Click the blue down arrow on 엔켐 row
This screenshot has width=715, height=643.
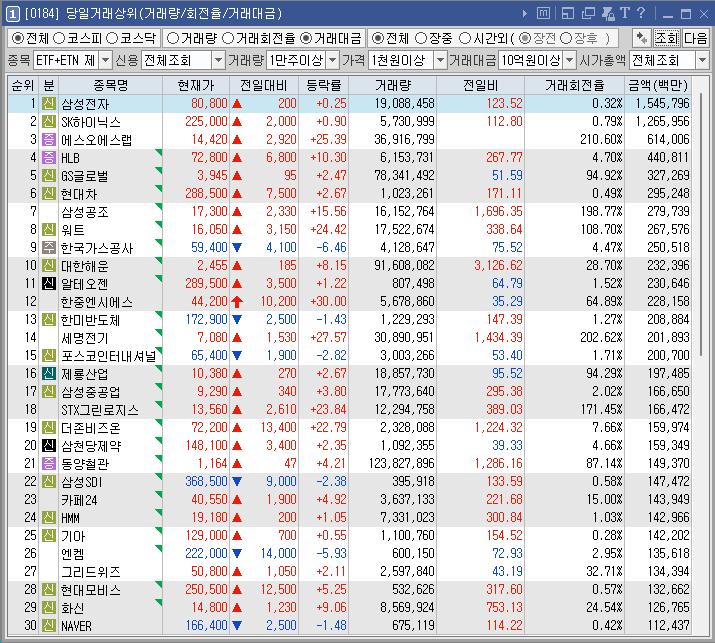tap(237, 553)
